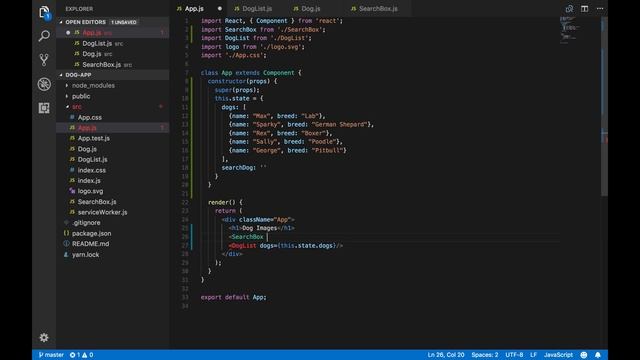Switch to the Dog.js editor tab
This screenshot has width=640, height=360.
(310, 9)
